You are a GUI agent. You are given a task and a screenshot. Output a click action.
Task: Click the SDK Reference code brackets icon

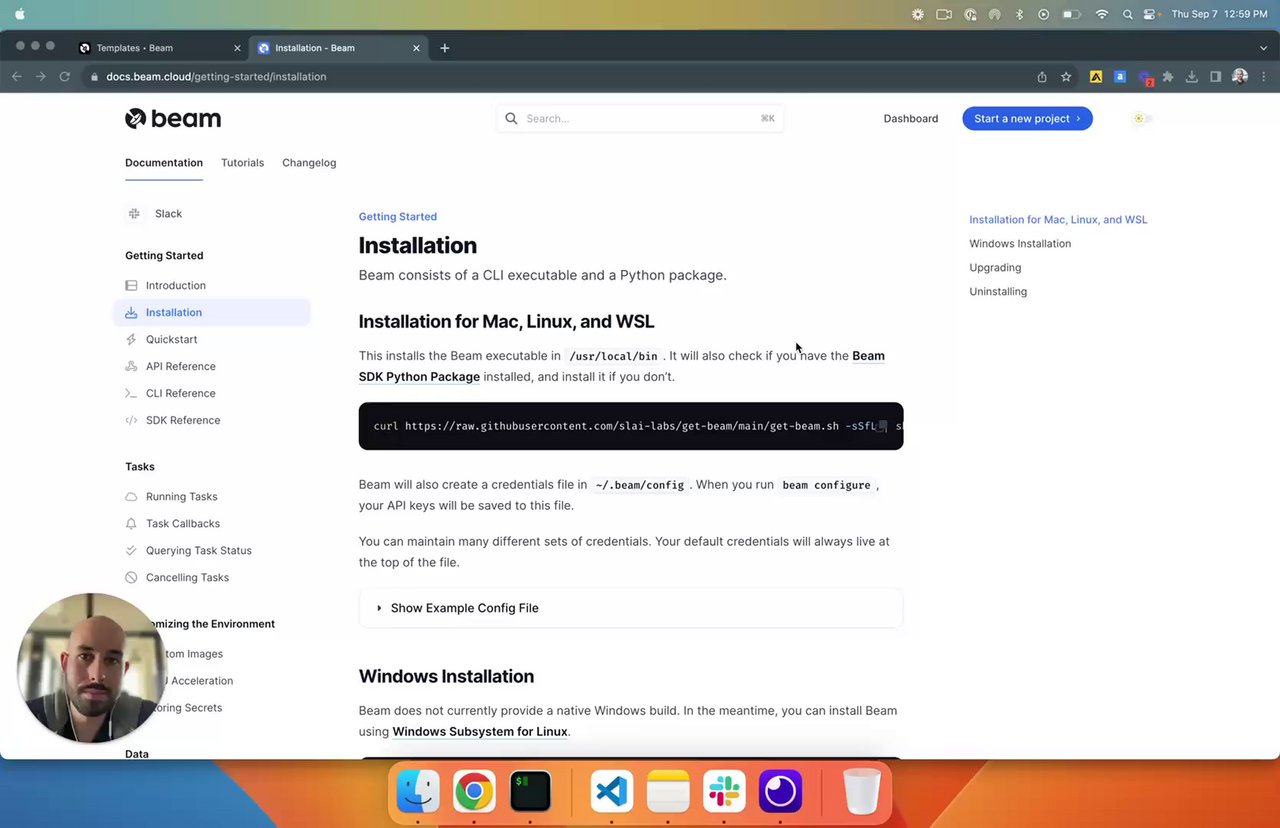(x=131, y=420)
